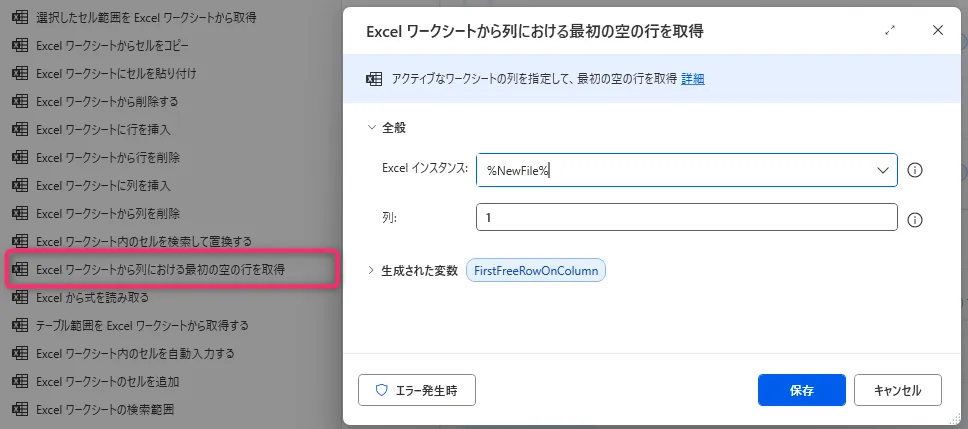
Task: Expand the dialog with the resize arrows icon
Action: pyautogui.click(x=890, y=31)
